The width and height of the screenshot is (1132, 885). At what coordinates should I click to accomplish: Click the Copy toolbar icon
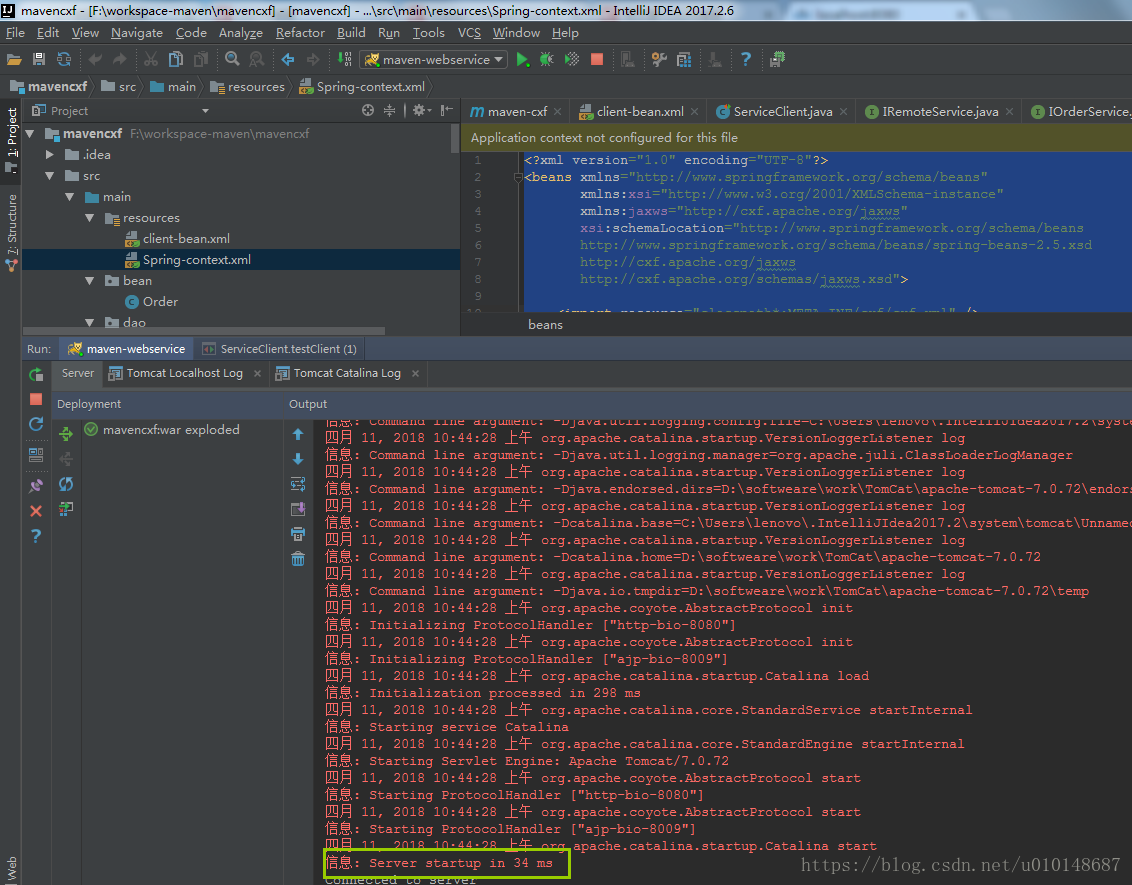176,60
